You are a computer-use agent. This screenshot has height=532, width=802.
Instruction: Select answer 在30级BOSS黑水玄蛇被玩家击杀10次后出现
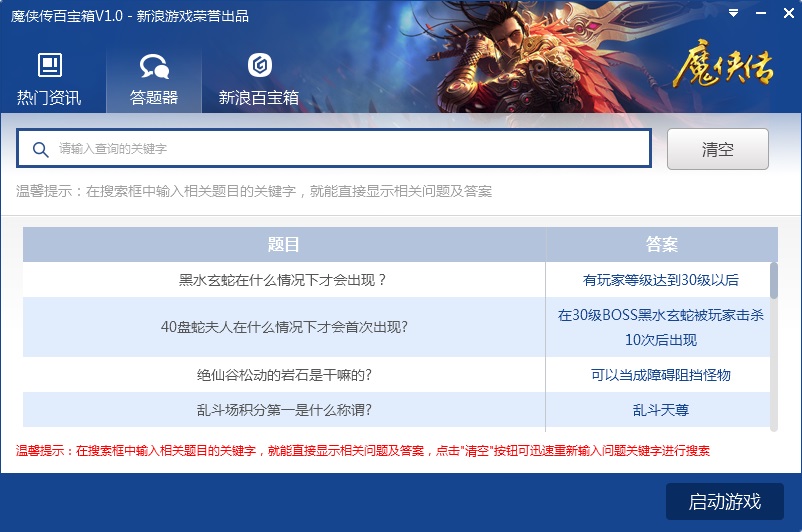(661, 327)
